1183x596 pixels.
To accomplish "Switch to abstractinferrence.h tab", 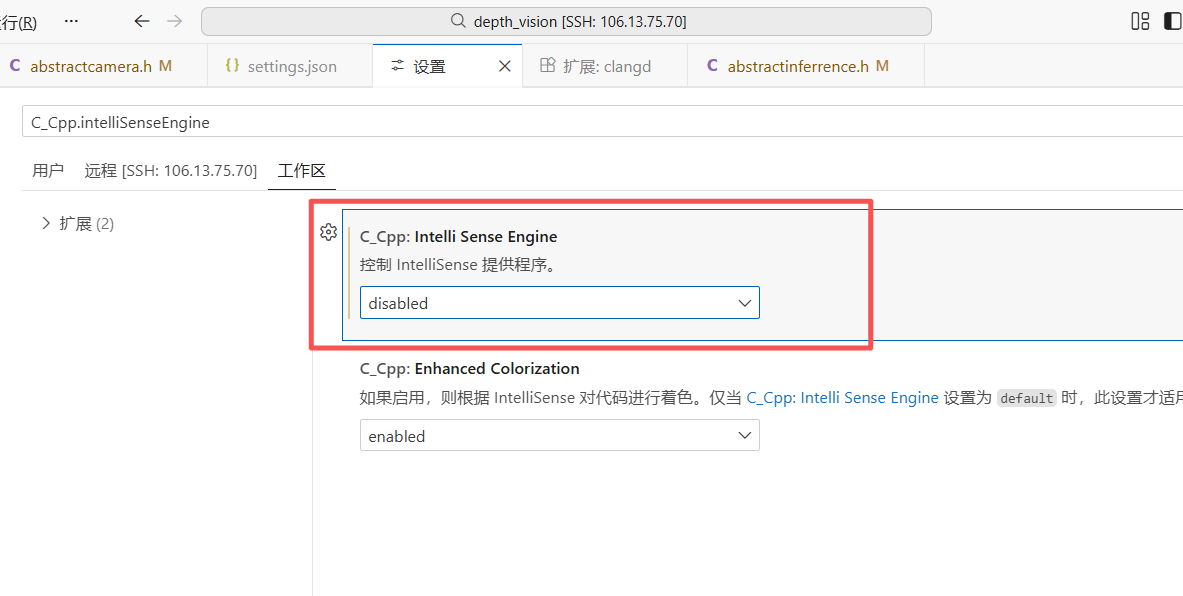I will point(806,66).
